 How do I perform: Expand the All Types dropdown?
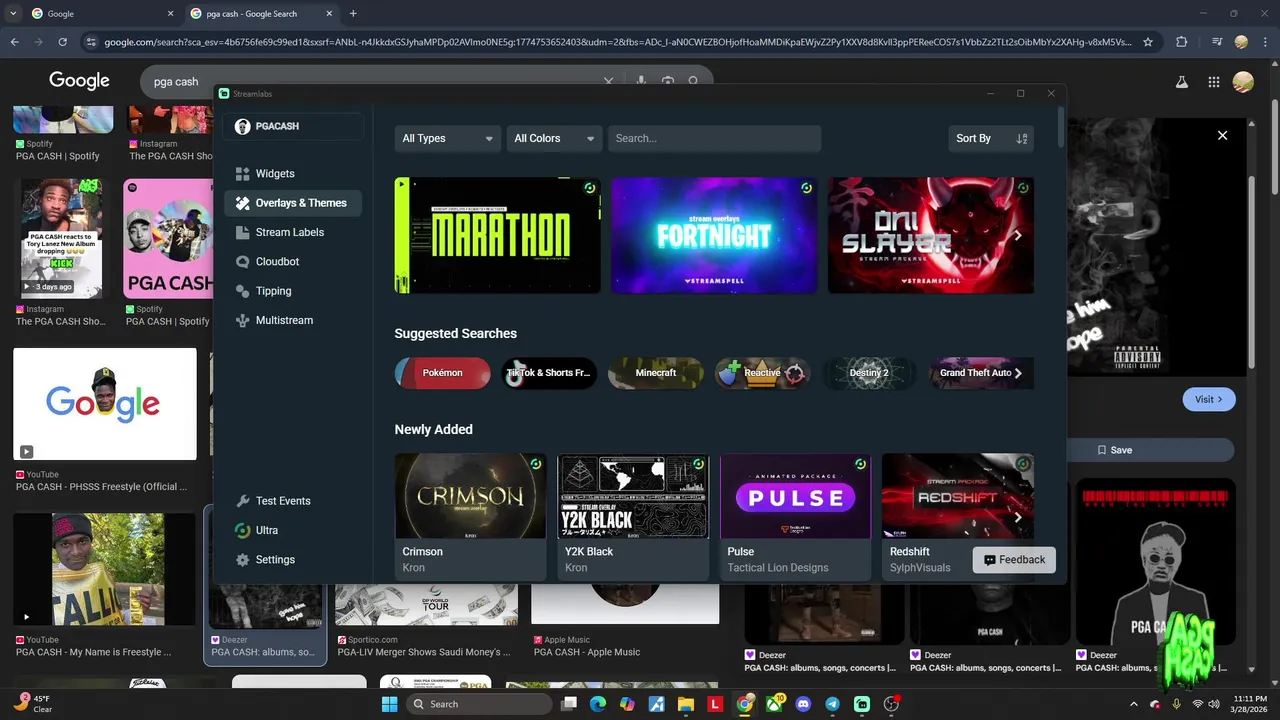coord(447,138)
